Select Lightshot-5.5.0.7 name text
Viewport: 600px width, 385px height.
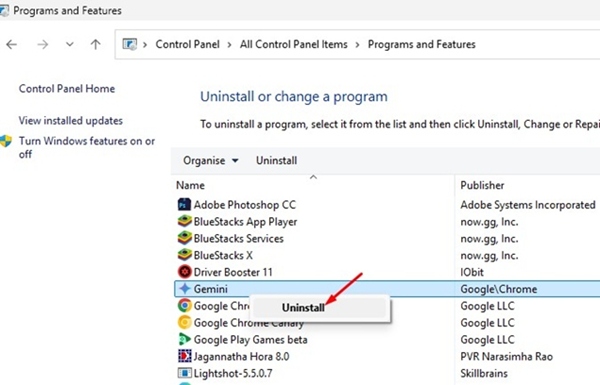click(x=233, y=373)
